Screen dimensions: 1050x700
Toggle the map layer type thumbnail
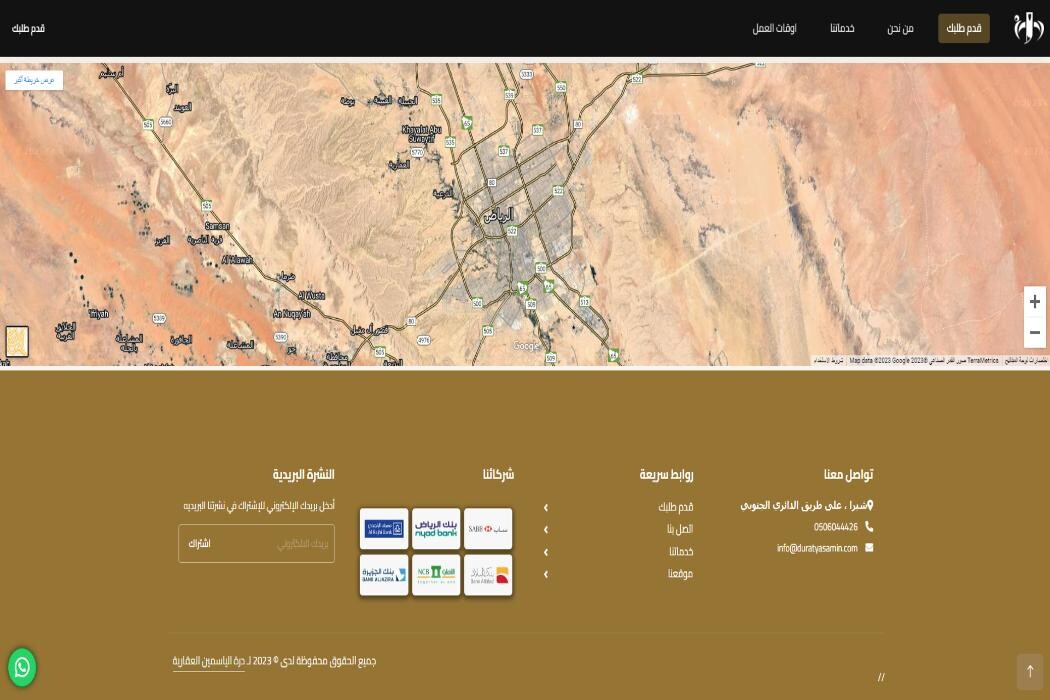pos(17,341)
